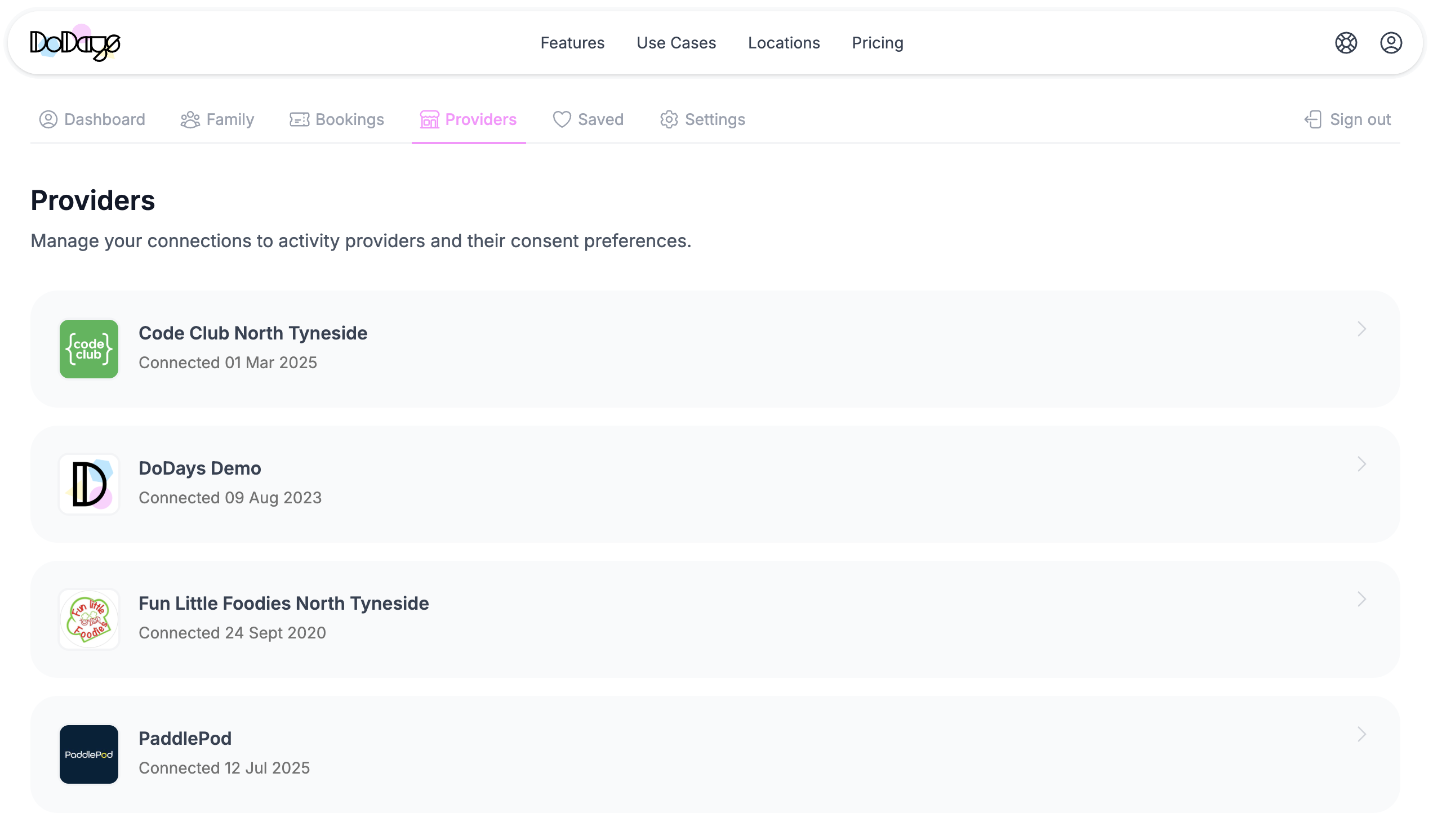
Task: Click the PaddlePod dark logo
Action: (x=88, y=755)
